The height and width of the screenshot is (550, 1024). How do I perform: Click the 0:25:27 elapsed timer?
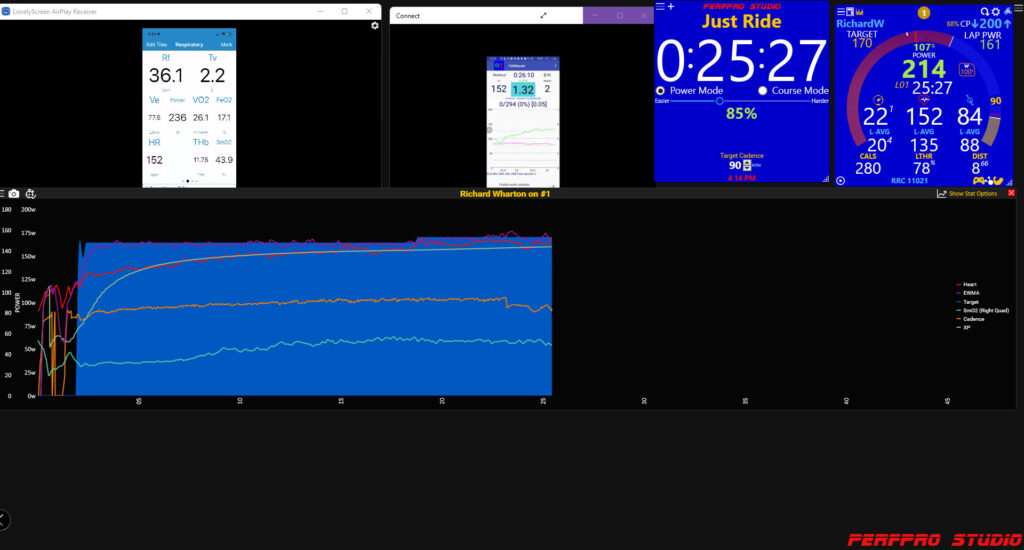(x=742, y=61)
